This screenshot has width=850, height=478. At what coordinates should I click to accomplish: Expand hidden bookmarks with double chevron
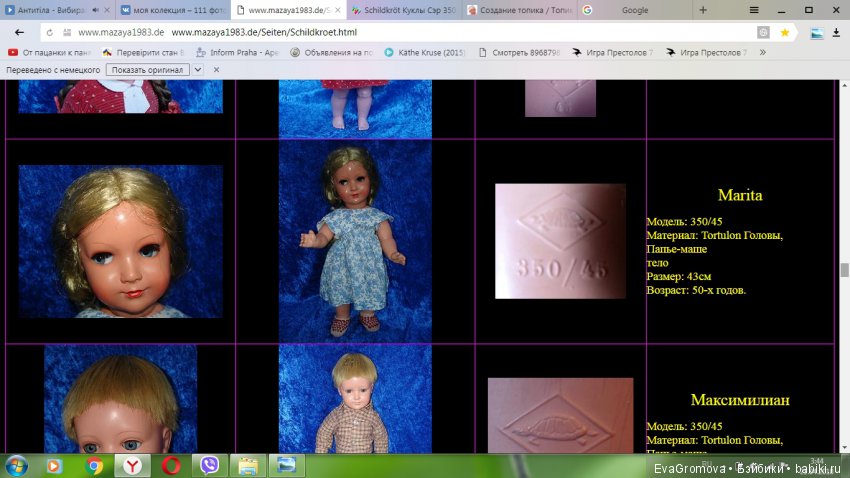(x=763, y=52)
